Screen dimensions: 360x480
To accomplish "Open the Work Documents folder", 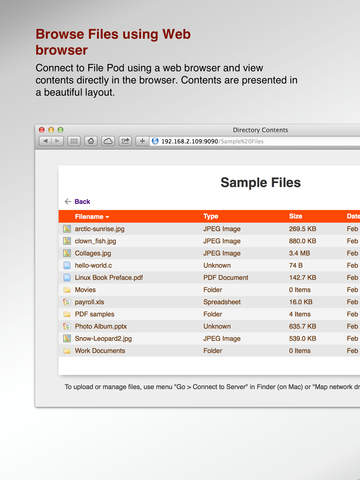I will pyautogui.click(x=100, y=351).
